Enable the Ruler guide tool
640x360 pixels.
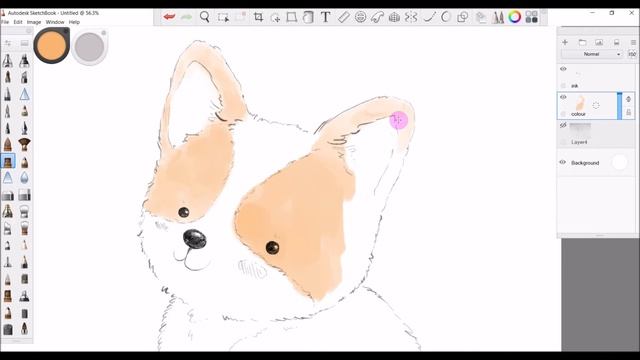pos(344,17)
